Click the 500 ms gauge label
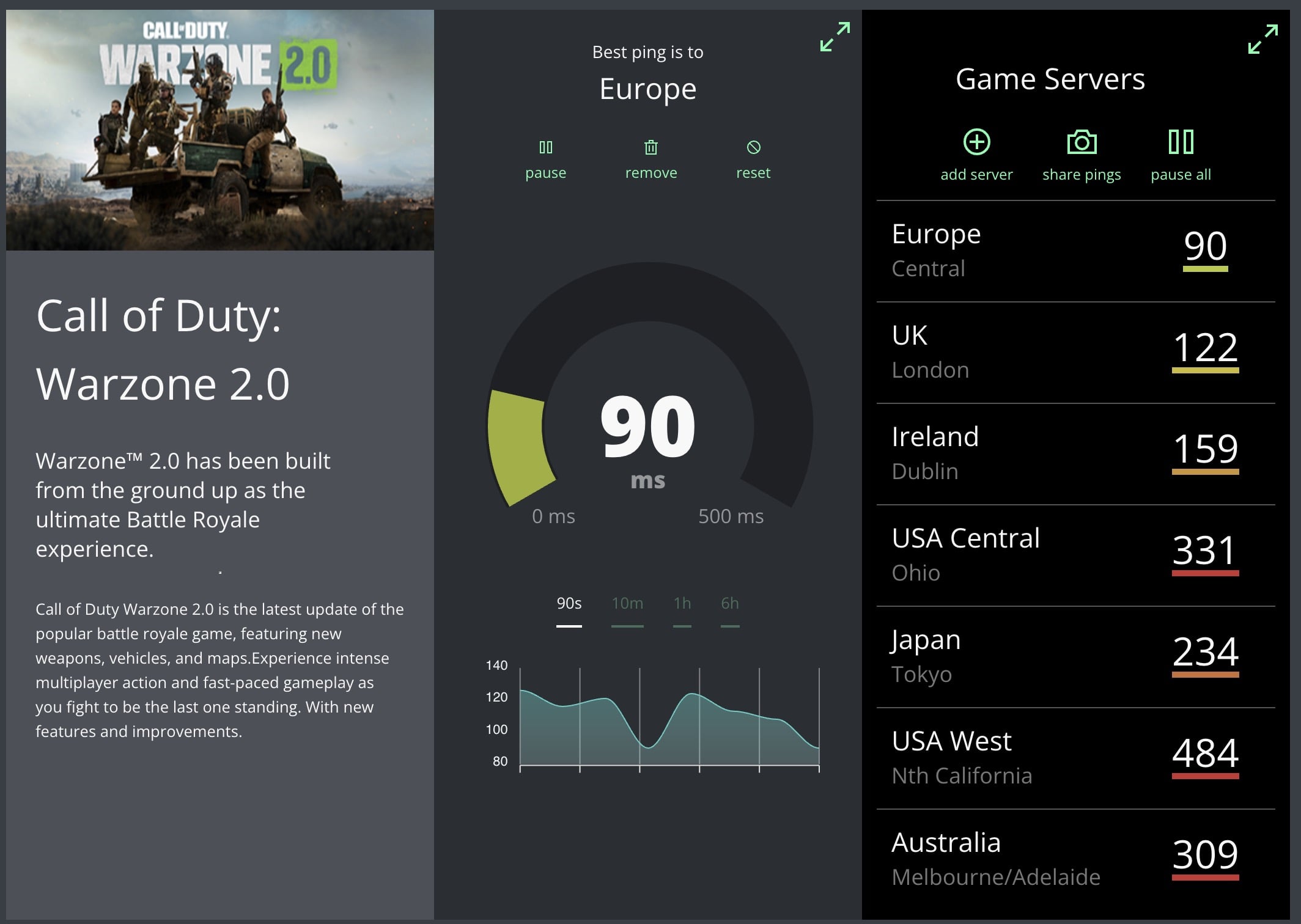This screenshot has height=924, width=1301. [x=731, y=516]
